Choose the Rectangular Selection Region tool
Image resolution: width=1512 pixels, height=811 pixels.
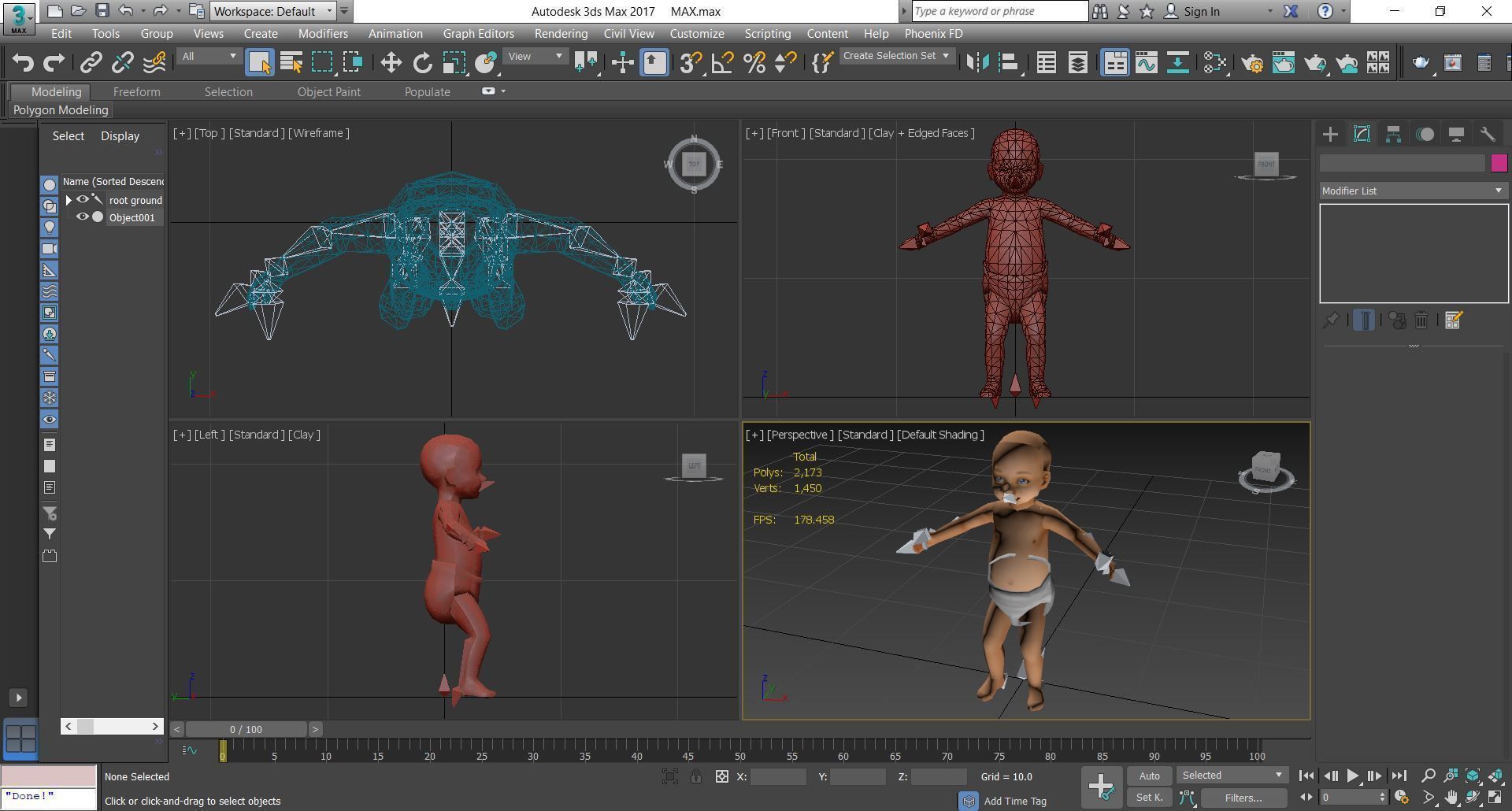point(322,62)
